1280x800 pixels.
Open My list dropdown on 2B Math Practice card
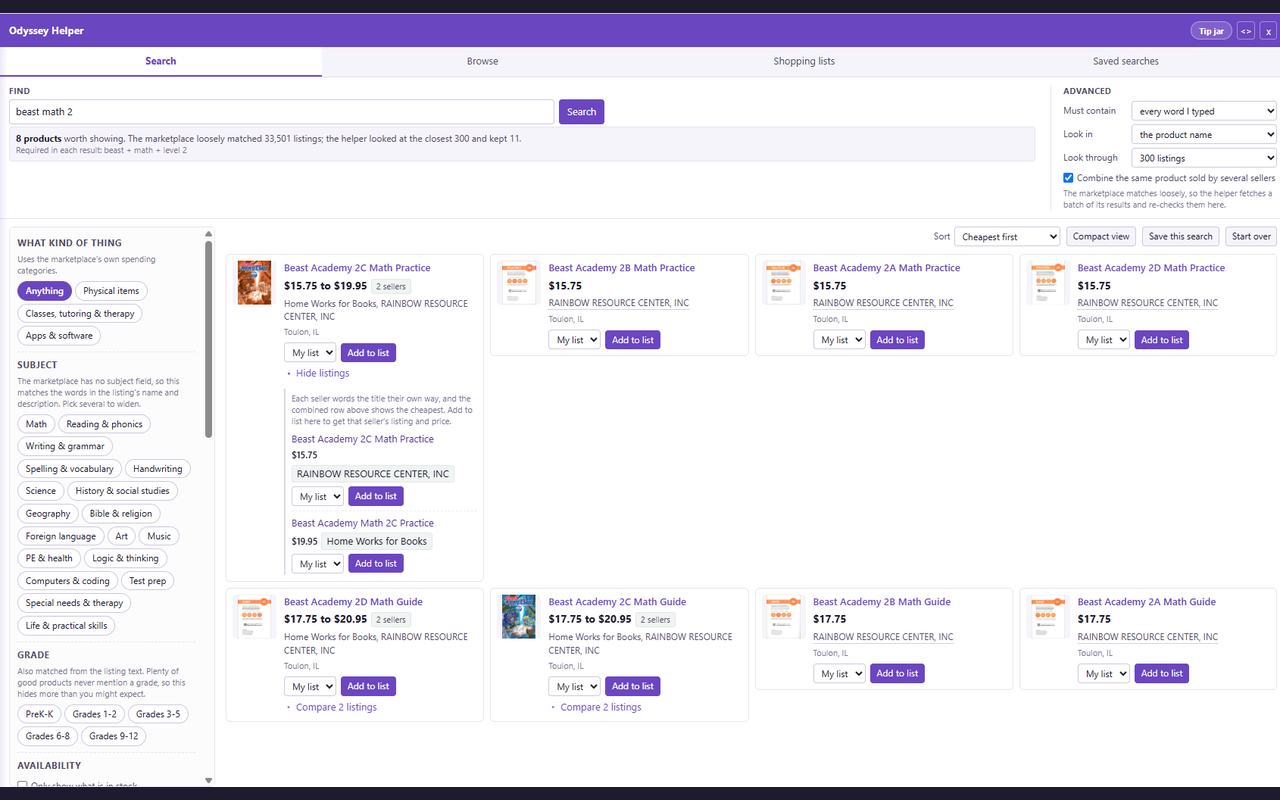tap(574, 340)
